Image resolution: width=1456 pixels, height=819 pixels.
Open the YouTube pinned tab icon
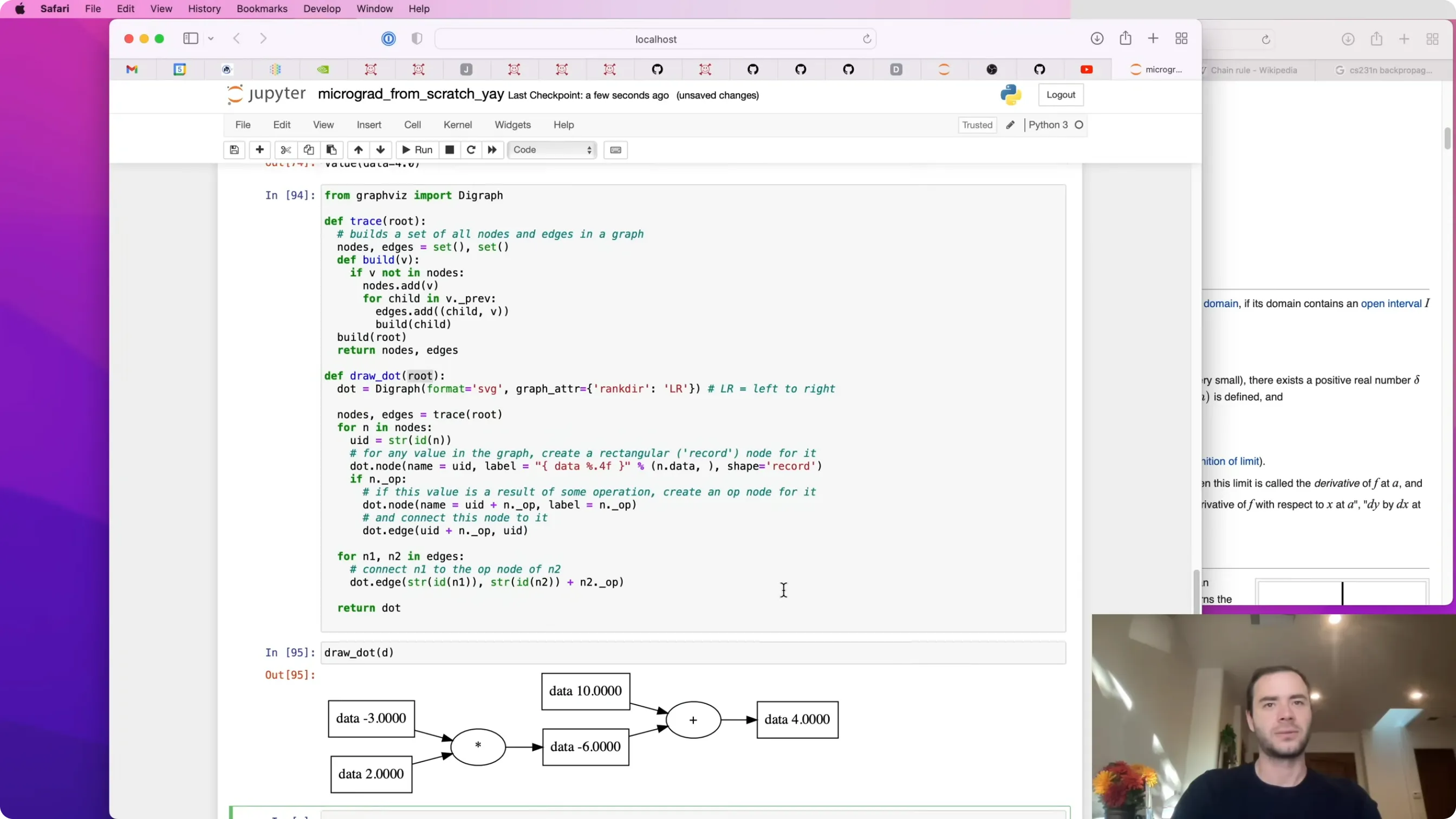click(1087, 69)
